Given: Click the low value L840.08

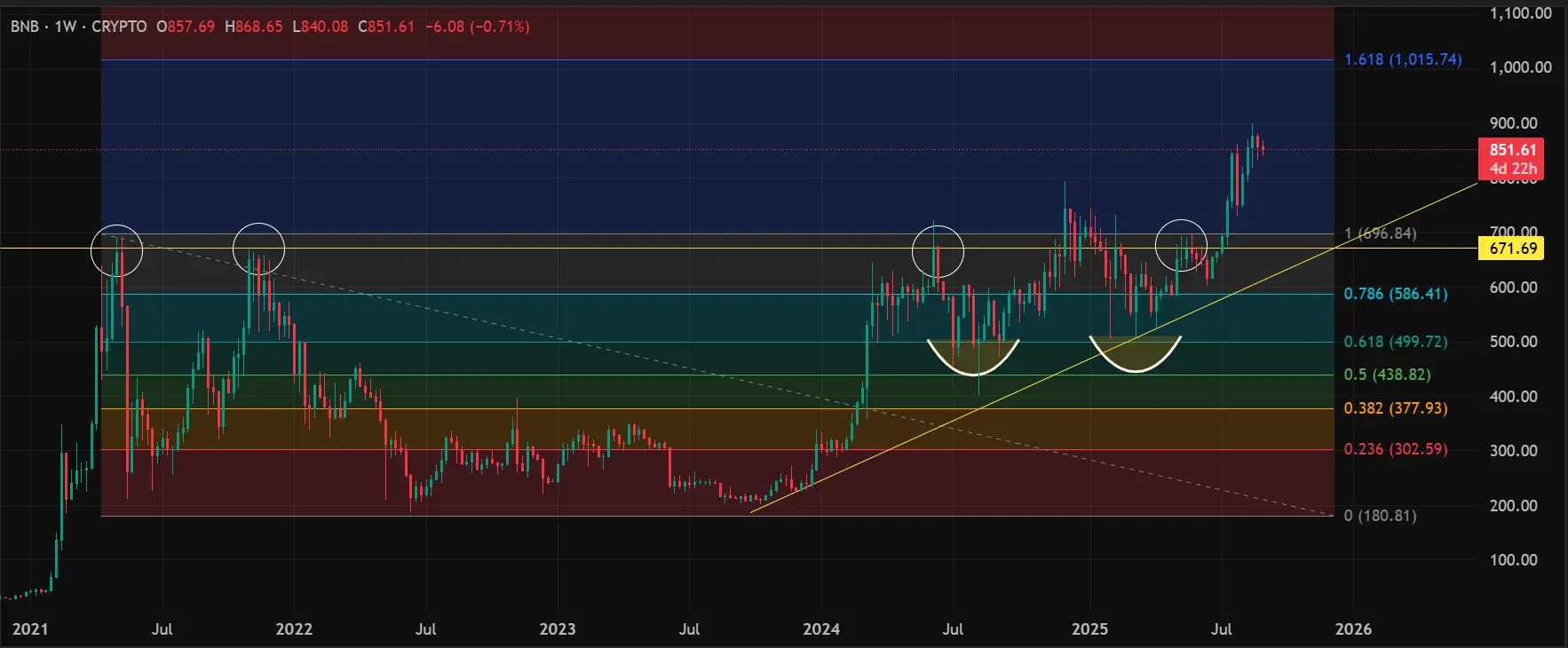Looking at the screenshot, I should pyautogui.click(x=321, y=27).
